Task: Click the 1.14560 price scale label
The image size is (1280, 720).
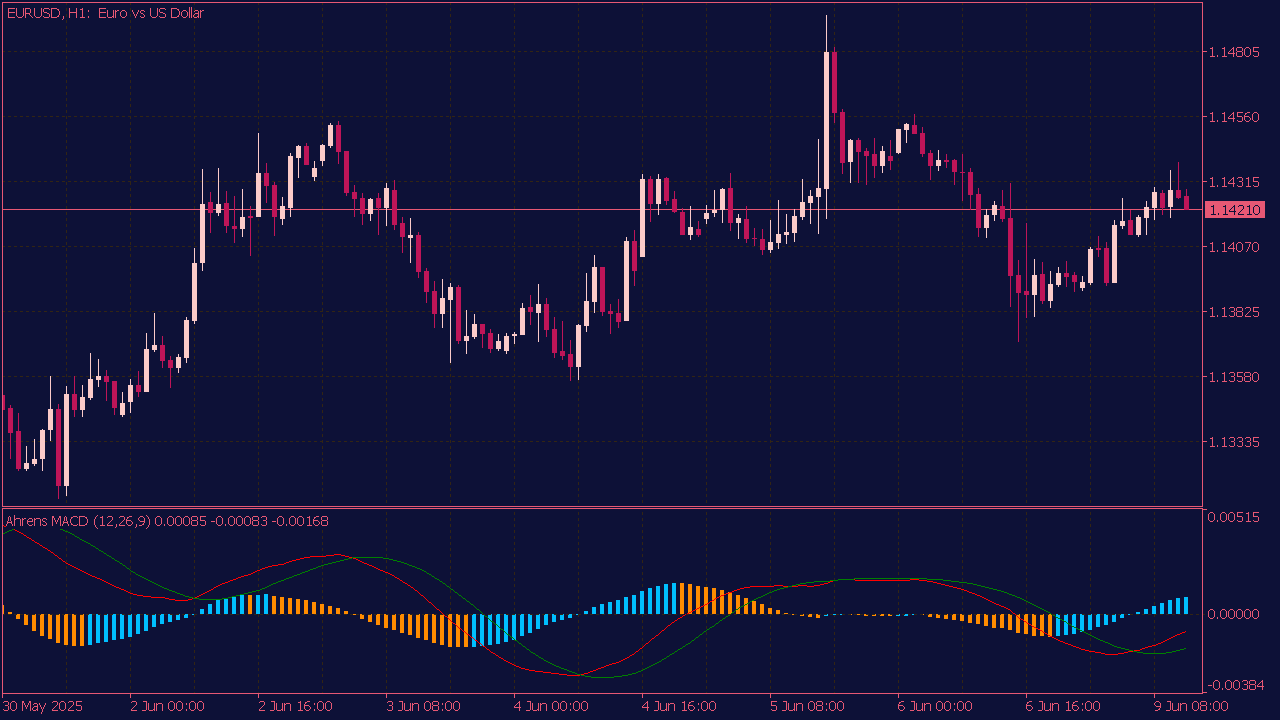Action: 1233,117
